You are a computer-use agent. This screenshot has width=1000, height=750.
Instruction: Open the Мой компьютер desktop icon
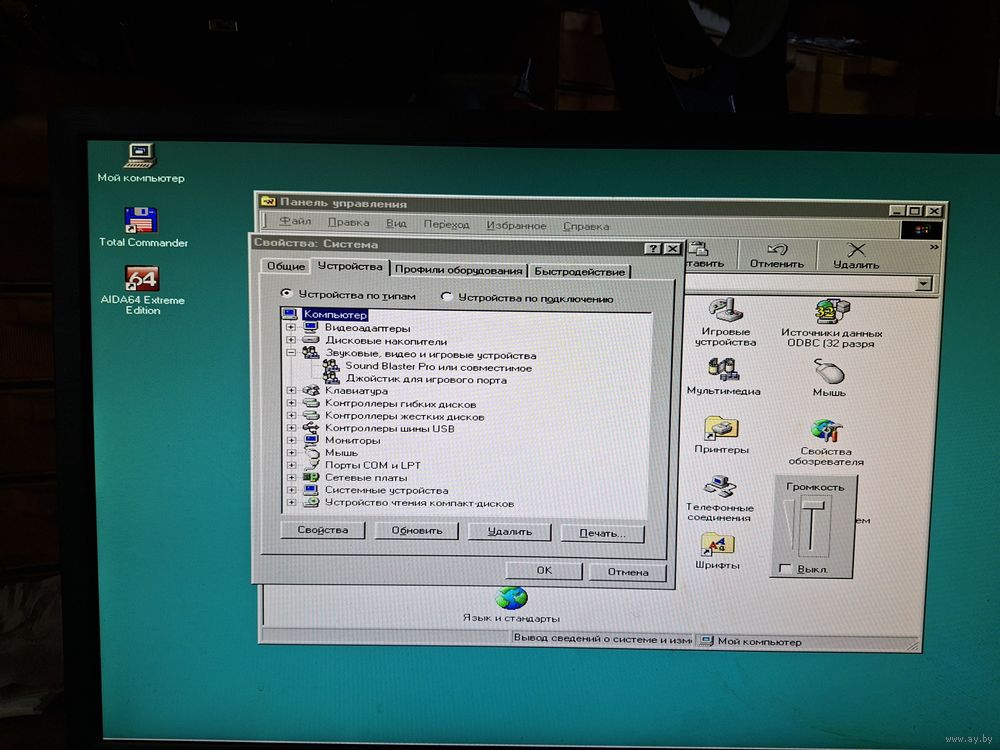140,156
